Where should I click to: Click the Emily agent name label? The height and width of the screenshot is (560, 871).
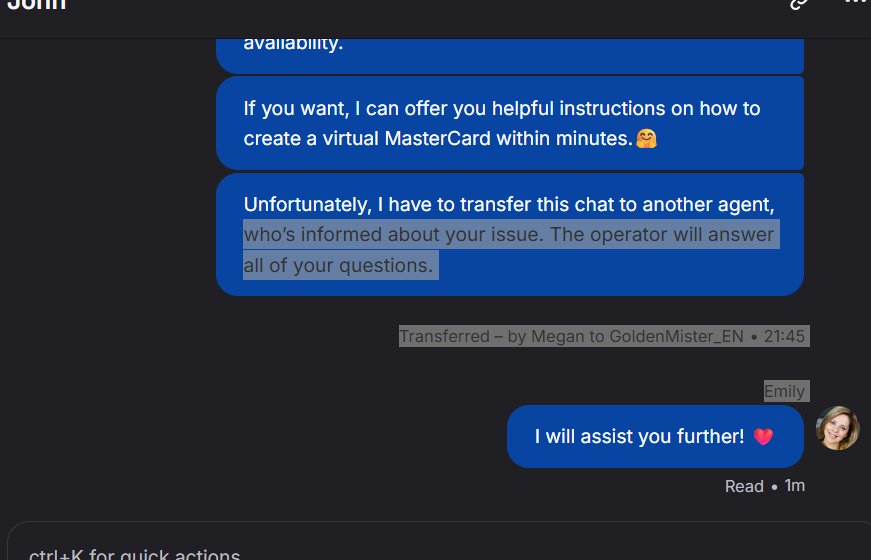coord(786,391)
